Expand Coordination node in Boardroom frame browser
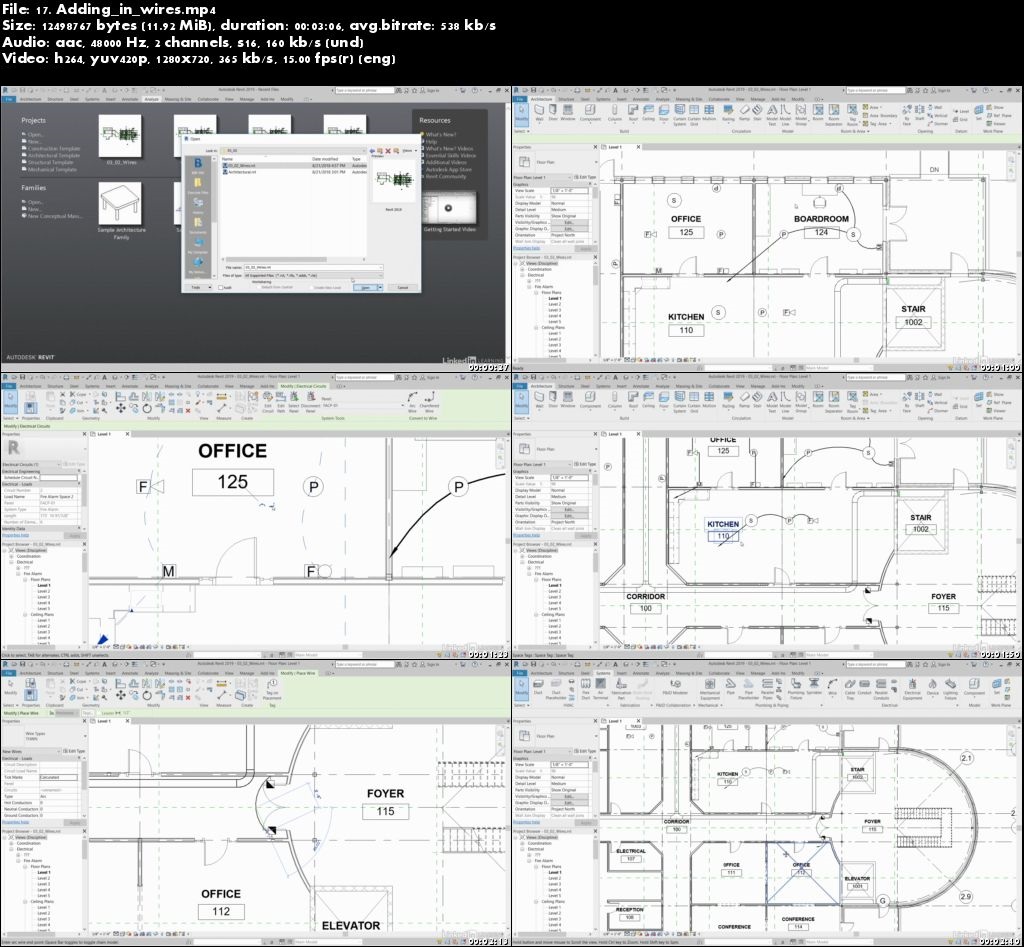 click(x=522, y=269)
